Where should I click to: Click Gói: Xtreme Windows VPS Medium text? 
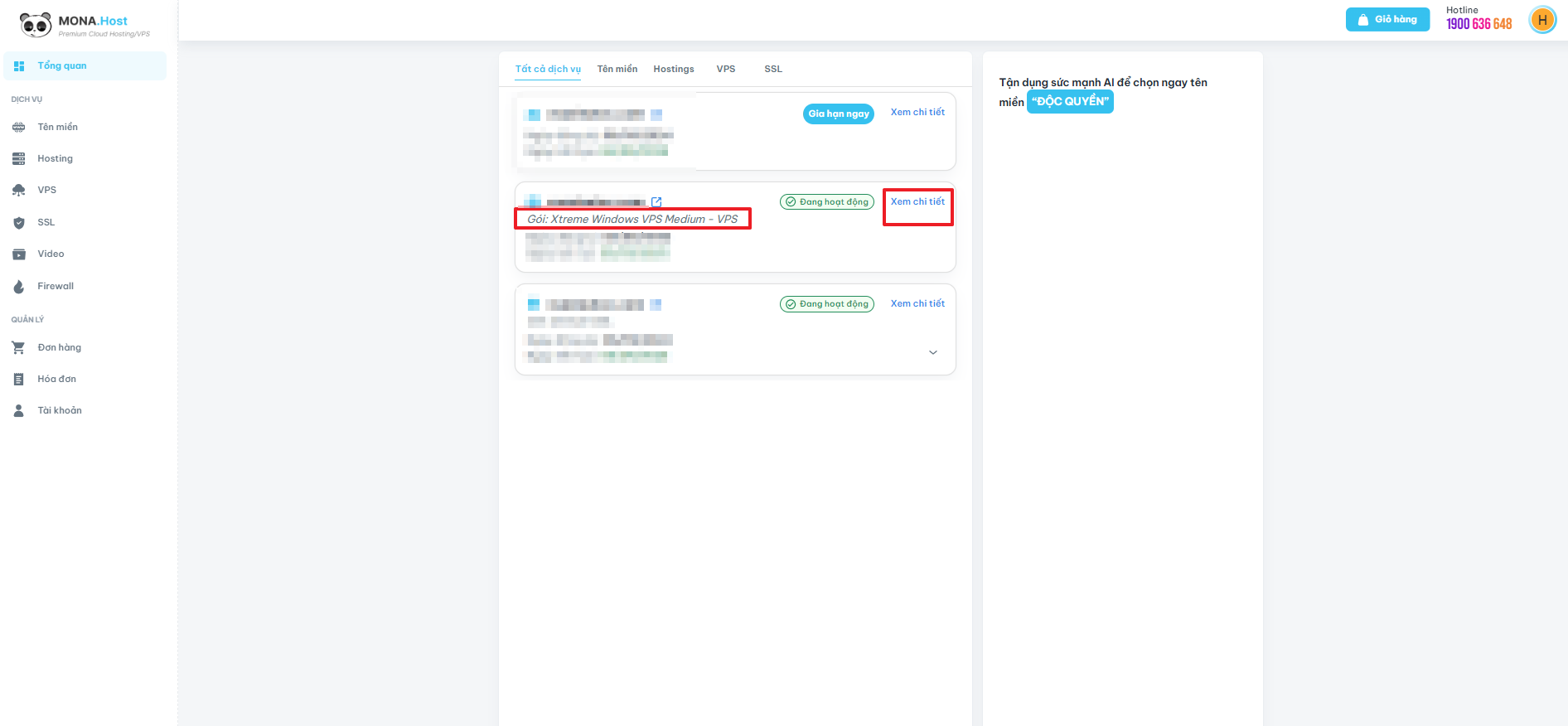[x=632, y=219]
